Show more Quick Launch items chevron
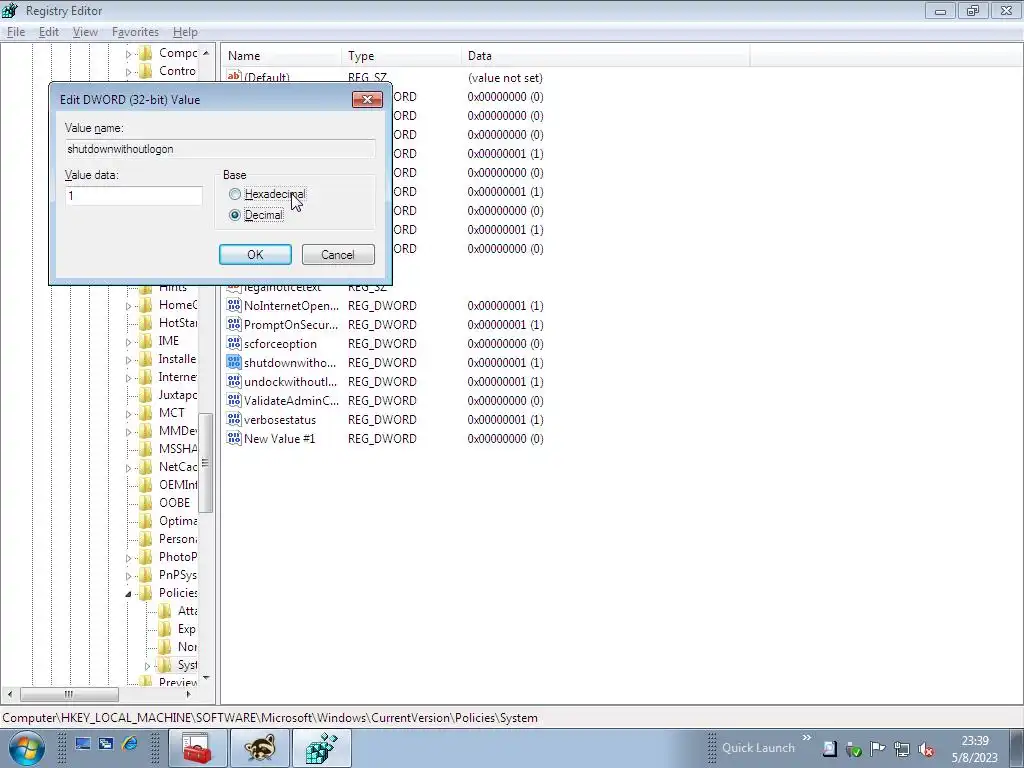The image size is (1024, 768). 807,738
